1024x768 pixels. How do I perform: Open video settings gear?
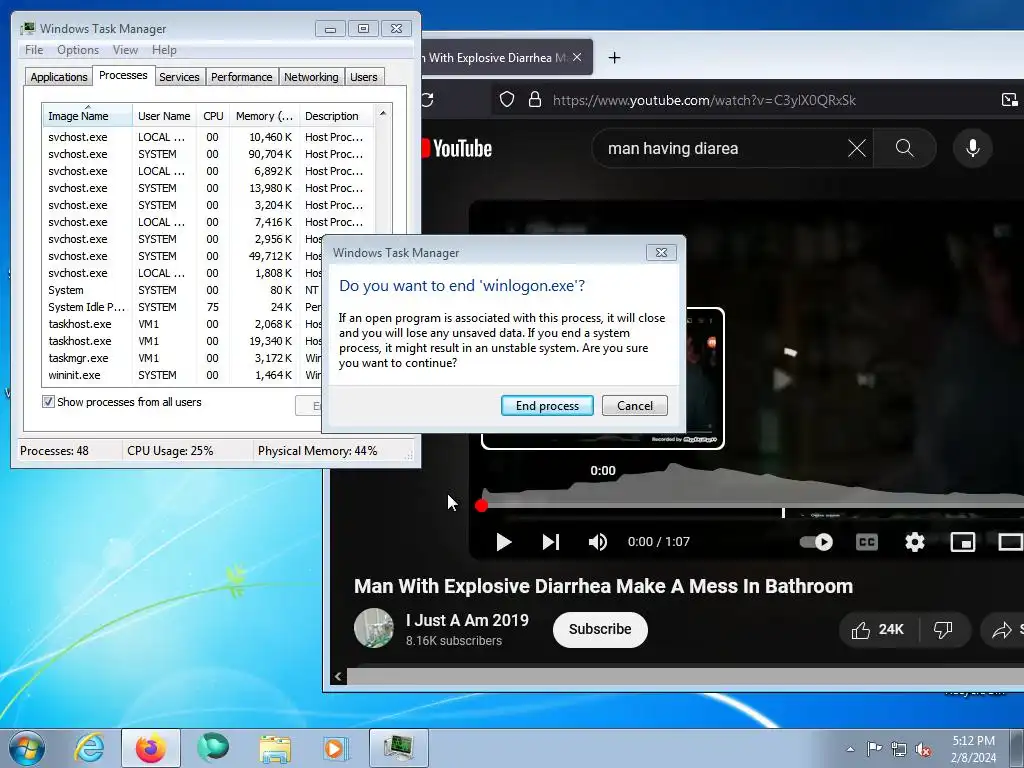(x=914, y=542)
